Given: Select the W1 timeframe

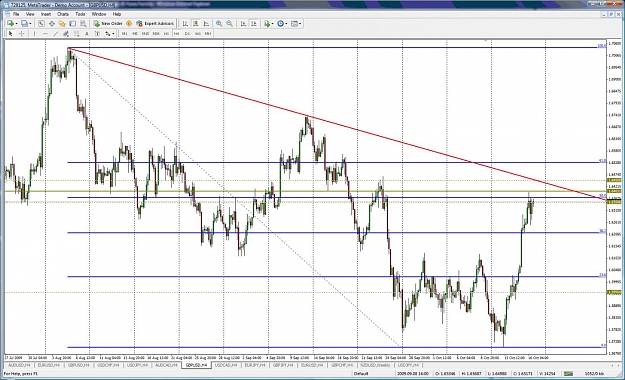Looking at the screenshot, I should point(198,33).
